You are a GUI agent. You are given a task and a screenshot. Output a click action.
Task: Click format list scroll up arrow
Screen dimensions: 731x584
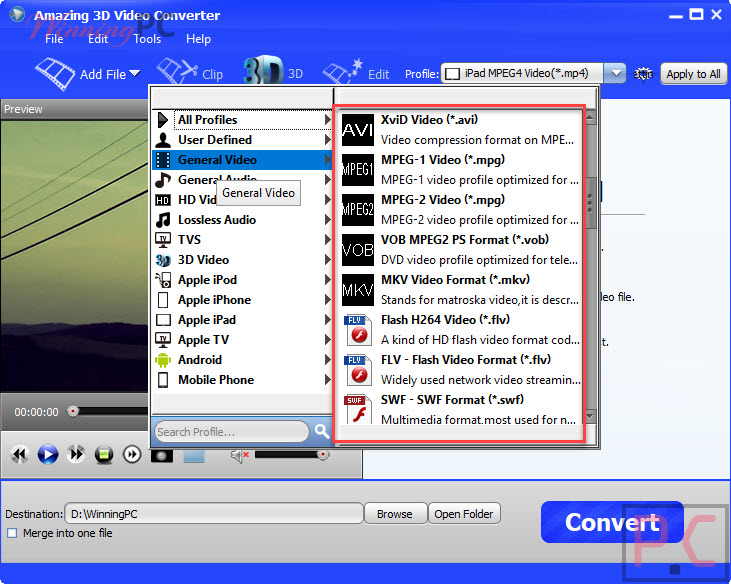click(x=590, y=117)
